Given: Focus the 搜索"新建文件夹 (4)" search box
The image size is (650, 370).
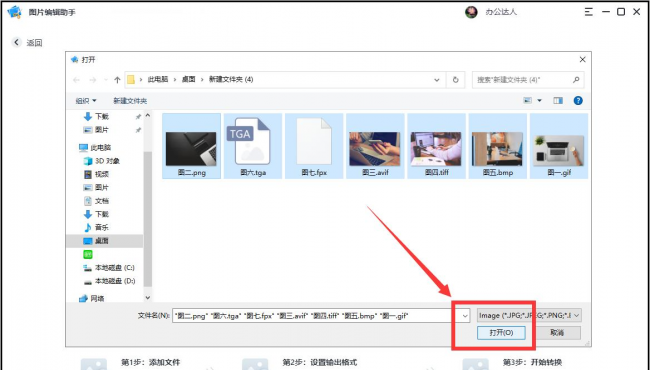Looking at the screenshot, I should tap(528, 80).
